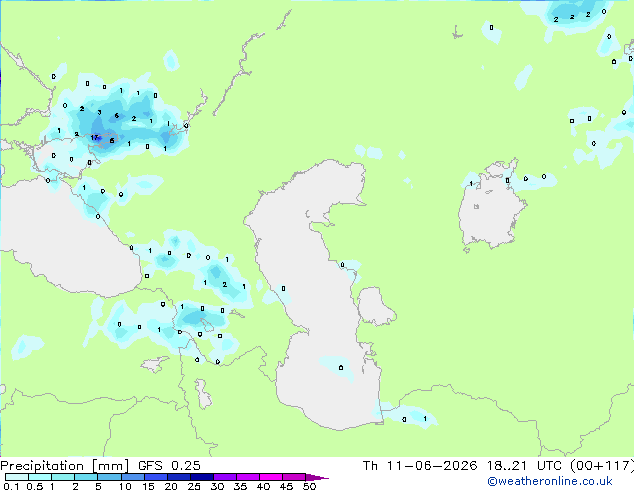Click the '17' precipitation value on map
Image resolution: width=634 pixels, height=490 pixels.
click(95, 138)
